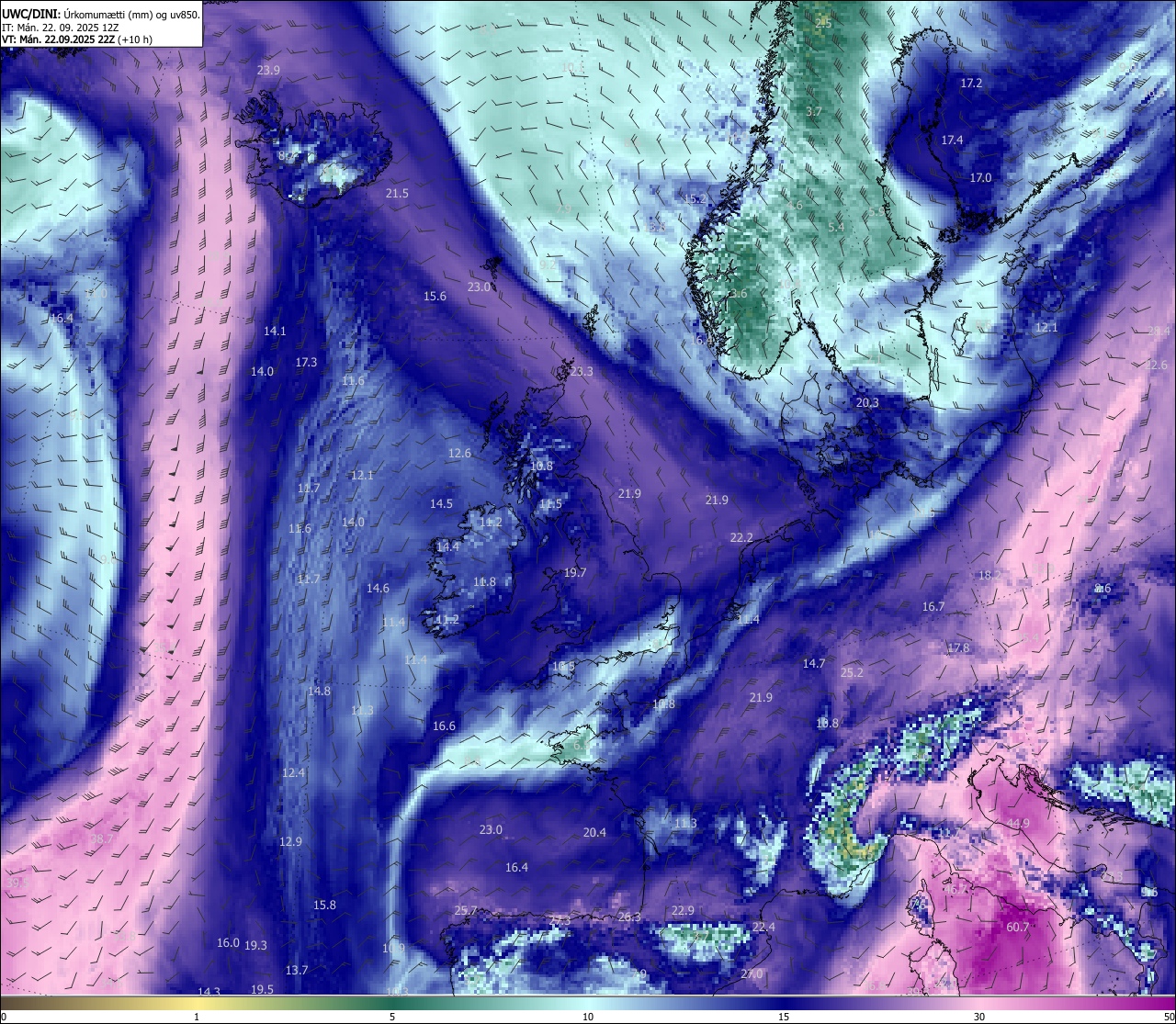Select the 44.9 value label near the Adriatic
The image size is (1176, 1024).
point(1018,823)
